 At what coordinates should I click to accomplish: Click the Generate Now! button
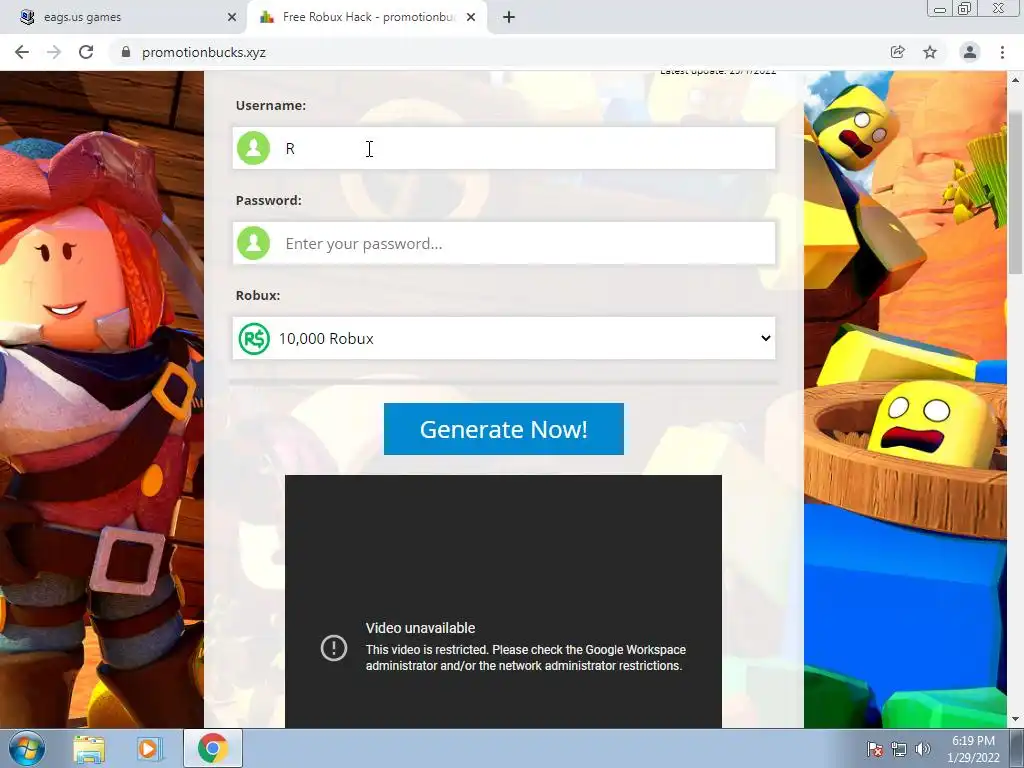[x=504, y=429]
